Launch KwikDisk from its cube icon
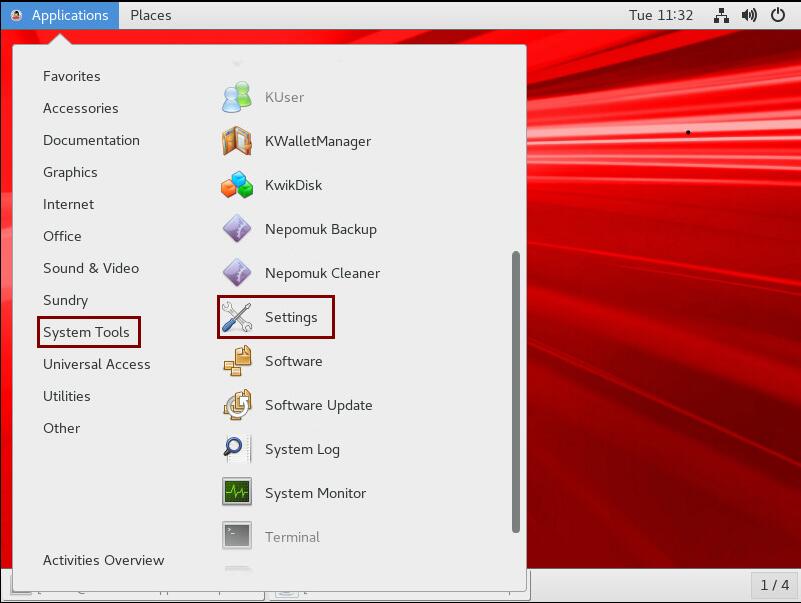Screen dimensions: 801x603 (237, 185)
